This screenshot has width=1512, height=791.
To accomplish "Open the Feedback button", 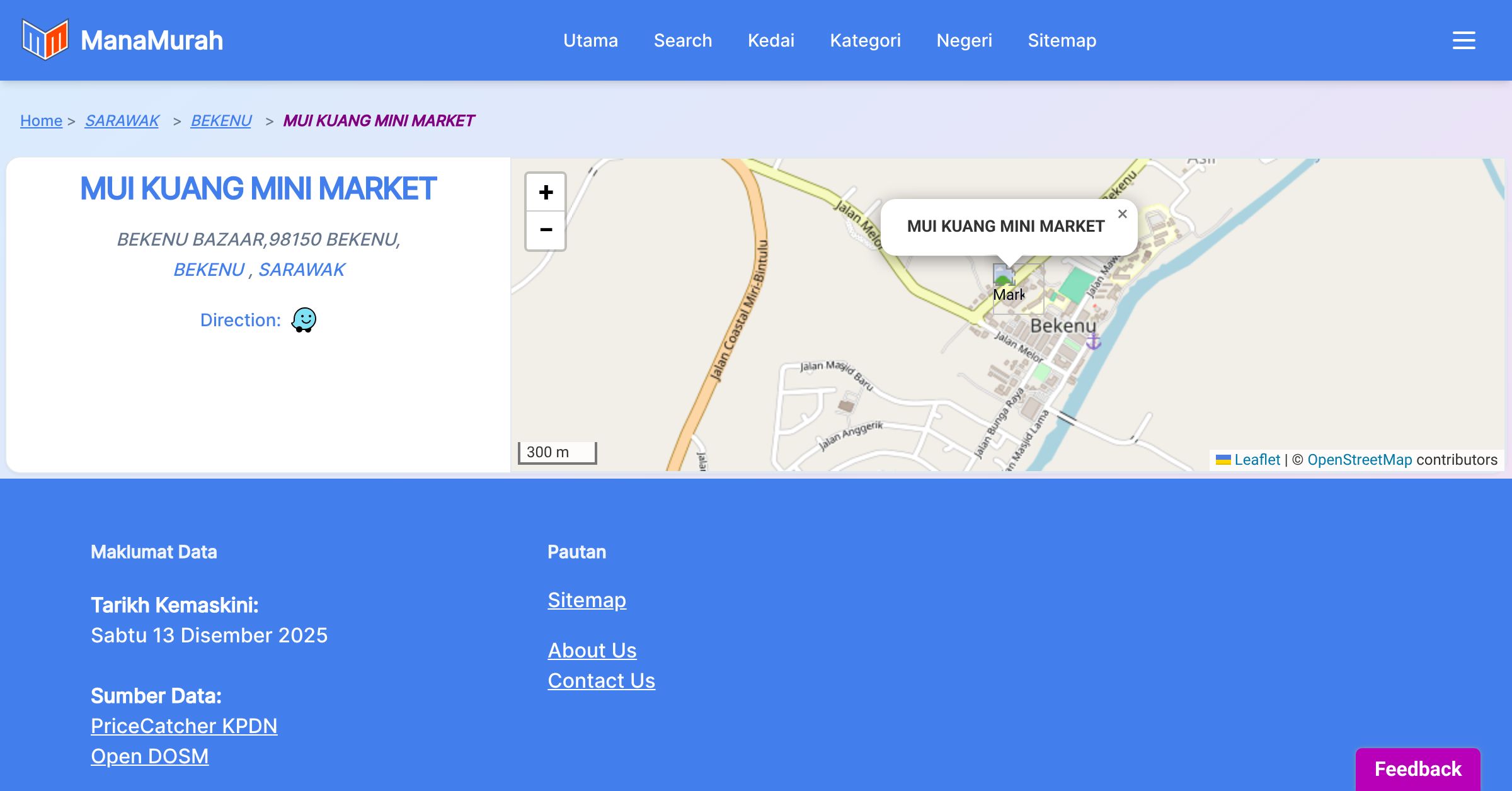I will pos(1417,768).
